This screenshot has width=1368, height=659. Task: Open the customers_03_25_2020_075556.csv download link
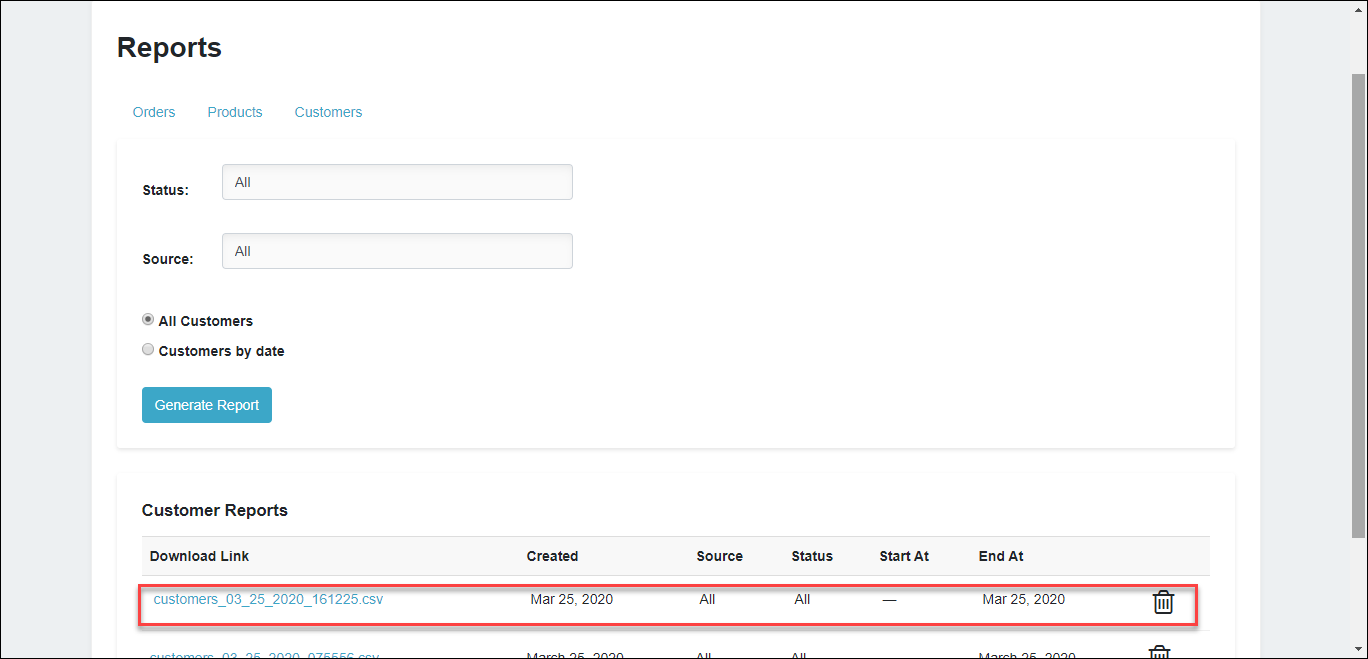264,654
